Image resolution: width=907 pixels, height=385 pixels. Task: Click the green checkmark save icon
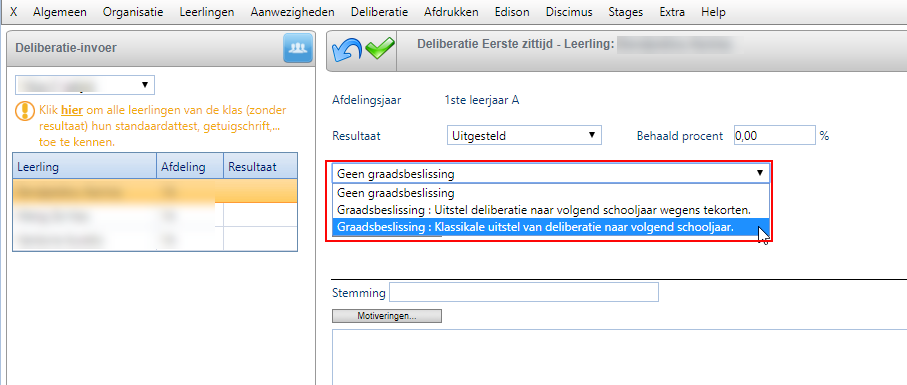tap(380, 49)
